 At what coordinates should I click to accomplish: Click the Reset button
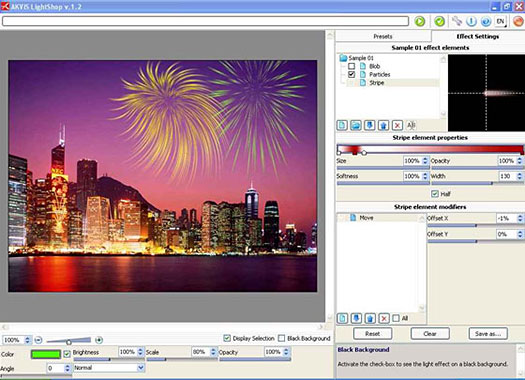tap(372, 333)
